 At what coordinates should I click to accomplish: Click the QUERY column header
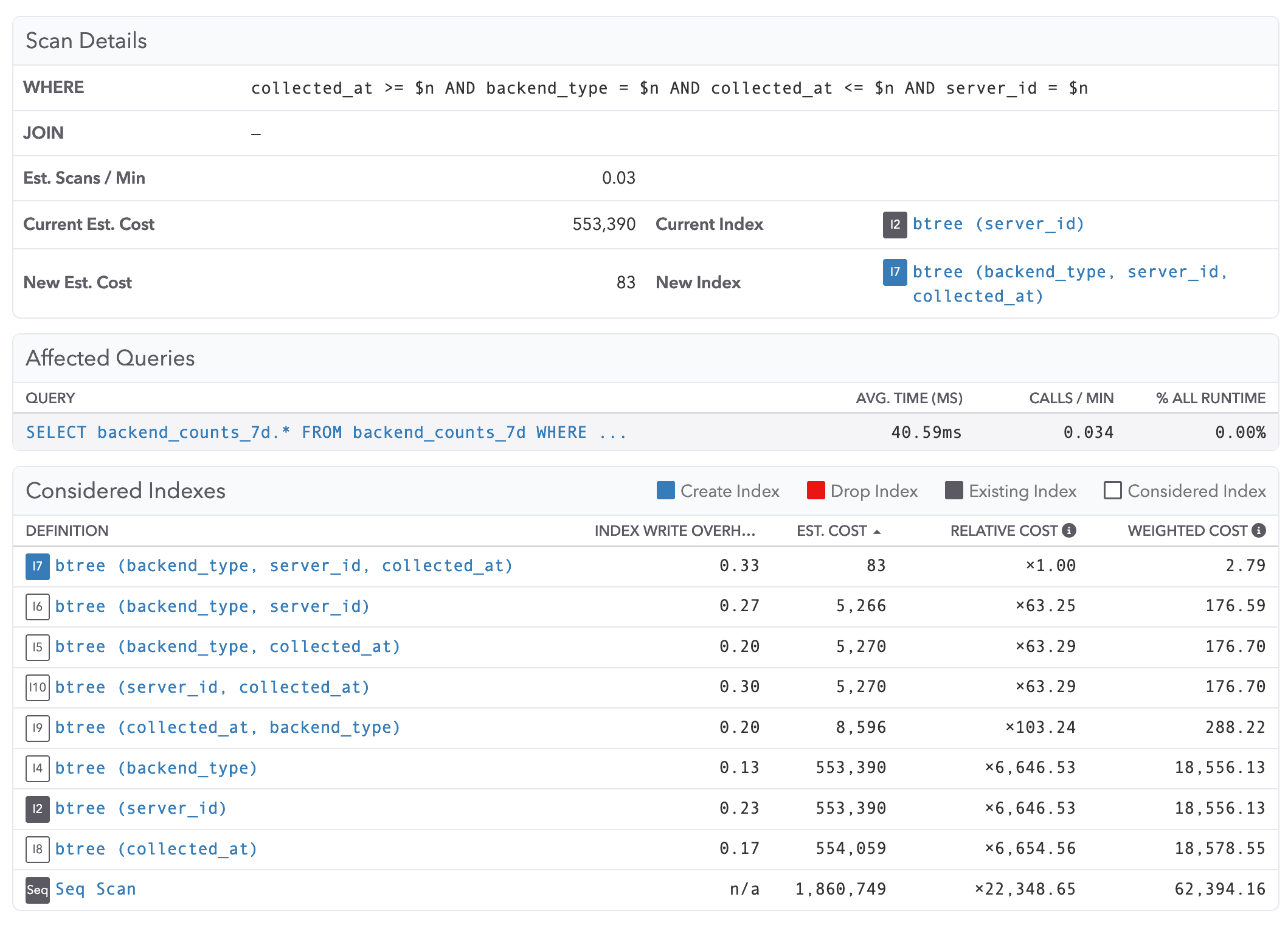[x=50, y=398]
